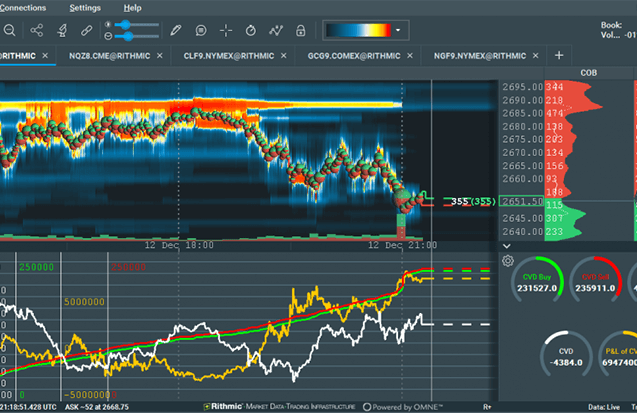Collapse the panel with the chevron below prices

507,246
